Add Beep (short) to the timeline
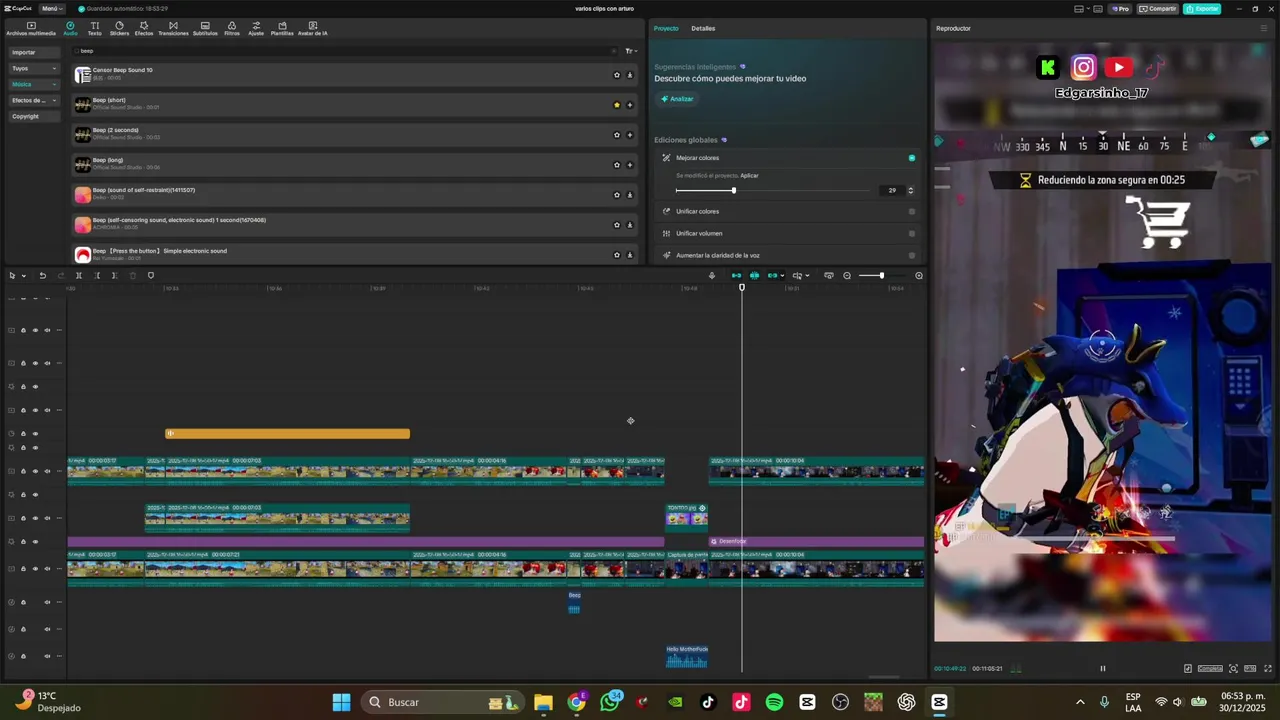This screenshot has width=1280, height=720. [x=629, y=105]
